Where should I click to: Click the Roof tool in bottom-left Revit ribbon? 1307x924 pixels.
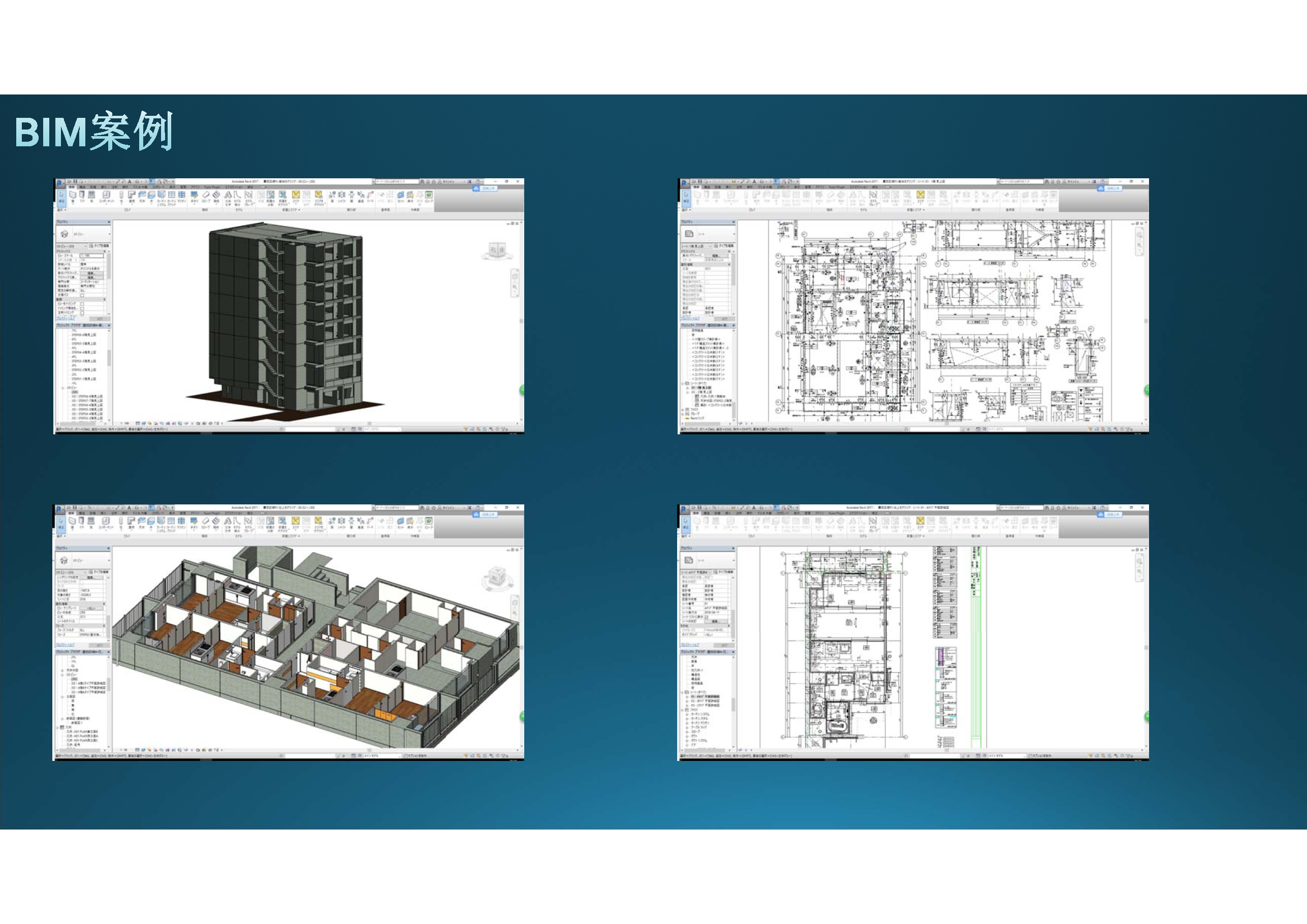point(132,522)
